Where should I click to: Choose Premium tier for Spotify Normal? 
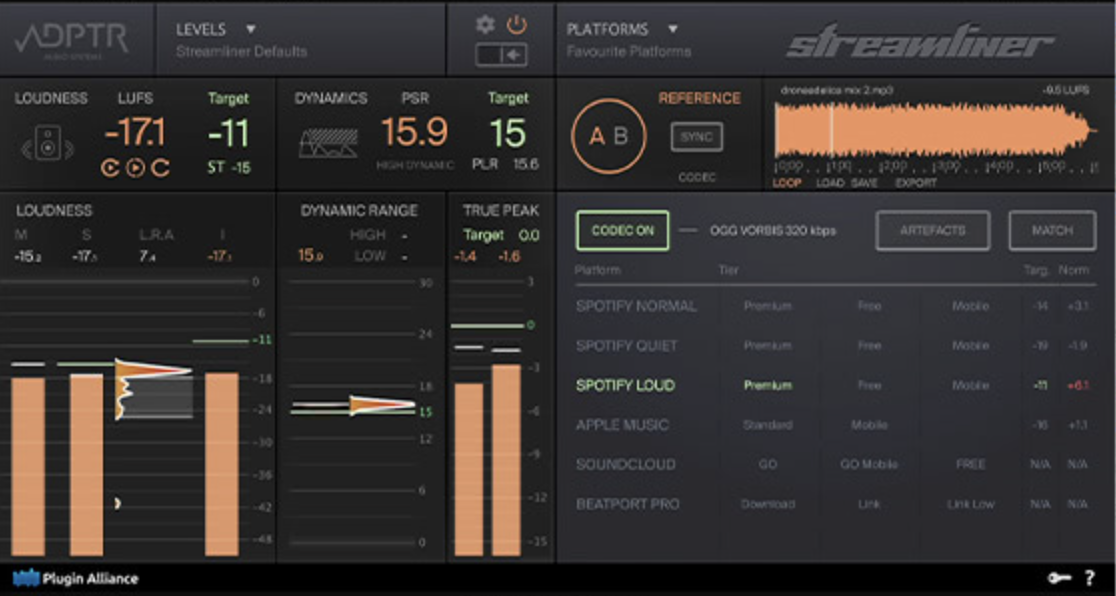pyautogui.click(x=767, y=306)
